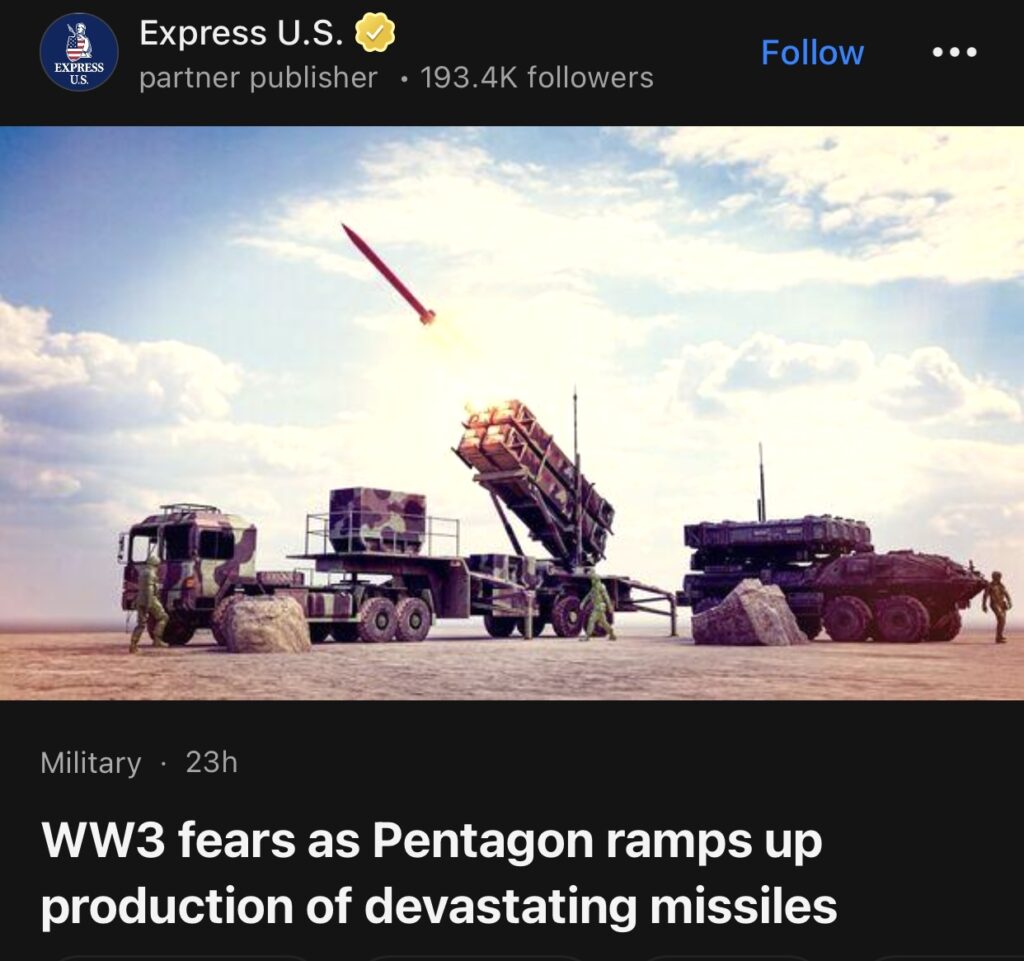Follow the Express U.S. publisher
1024x961 pixels.
coord(812,52)
